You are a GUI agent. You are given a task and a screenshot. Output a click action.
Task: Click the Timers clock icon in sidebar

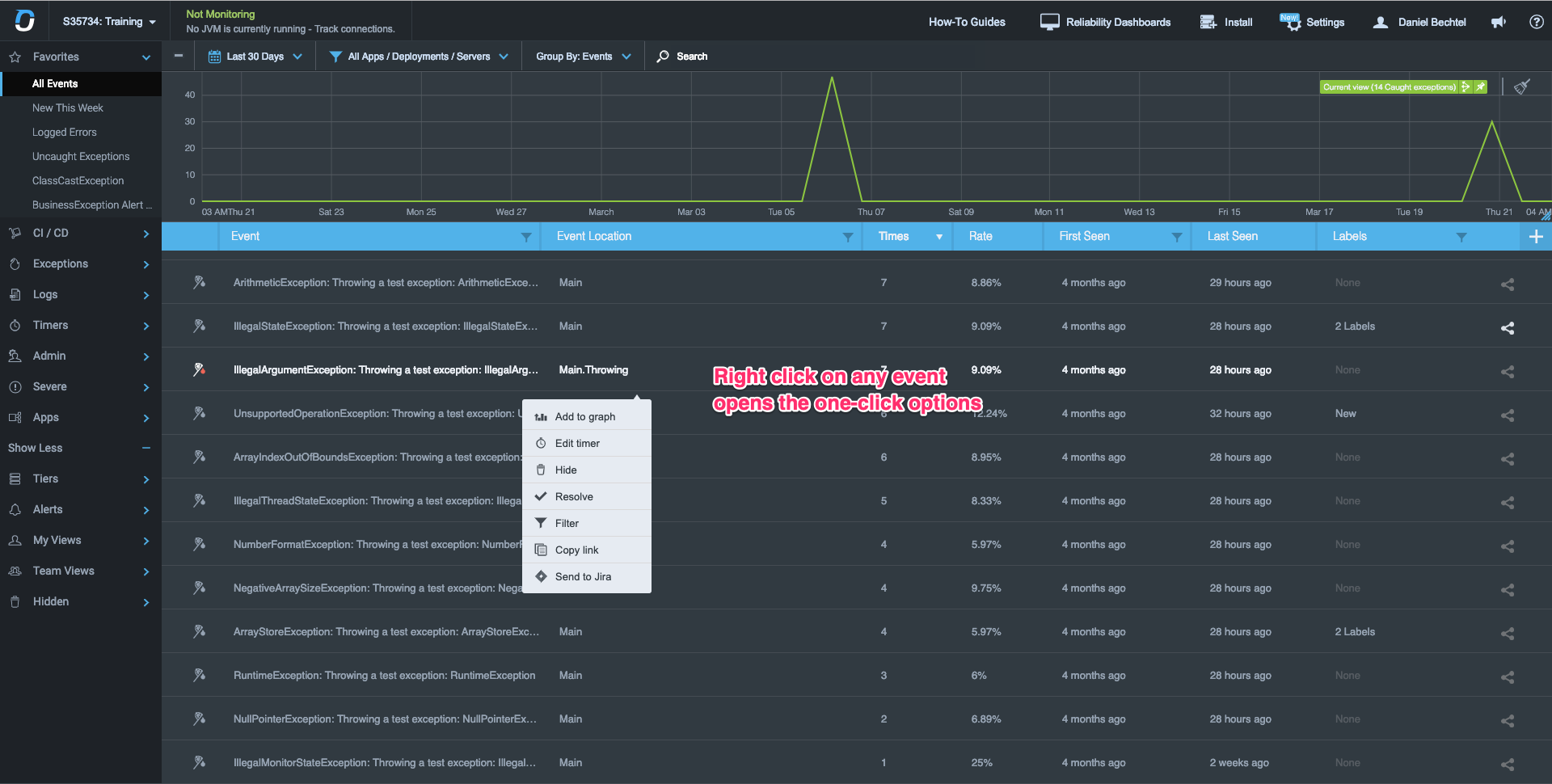click(15, 325)
